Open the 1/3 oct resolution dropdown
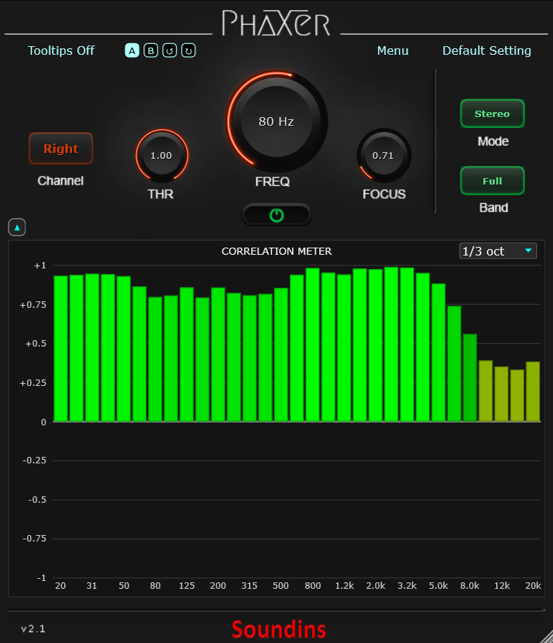This screenshot has width=553, height=643. coord(498,251)
